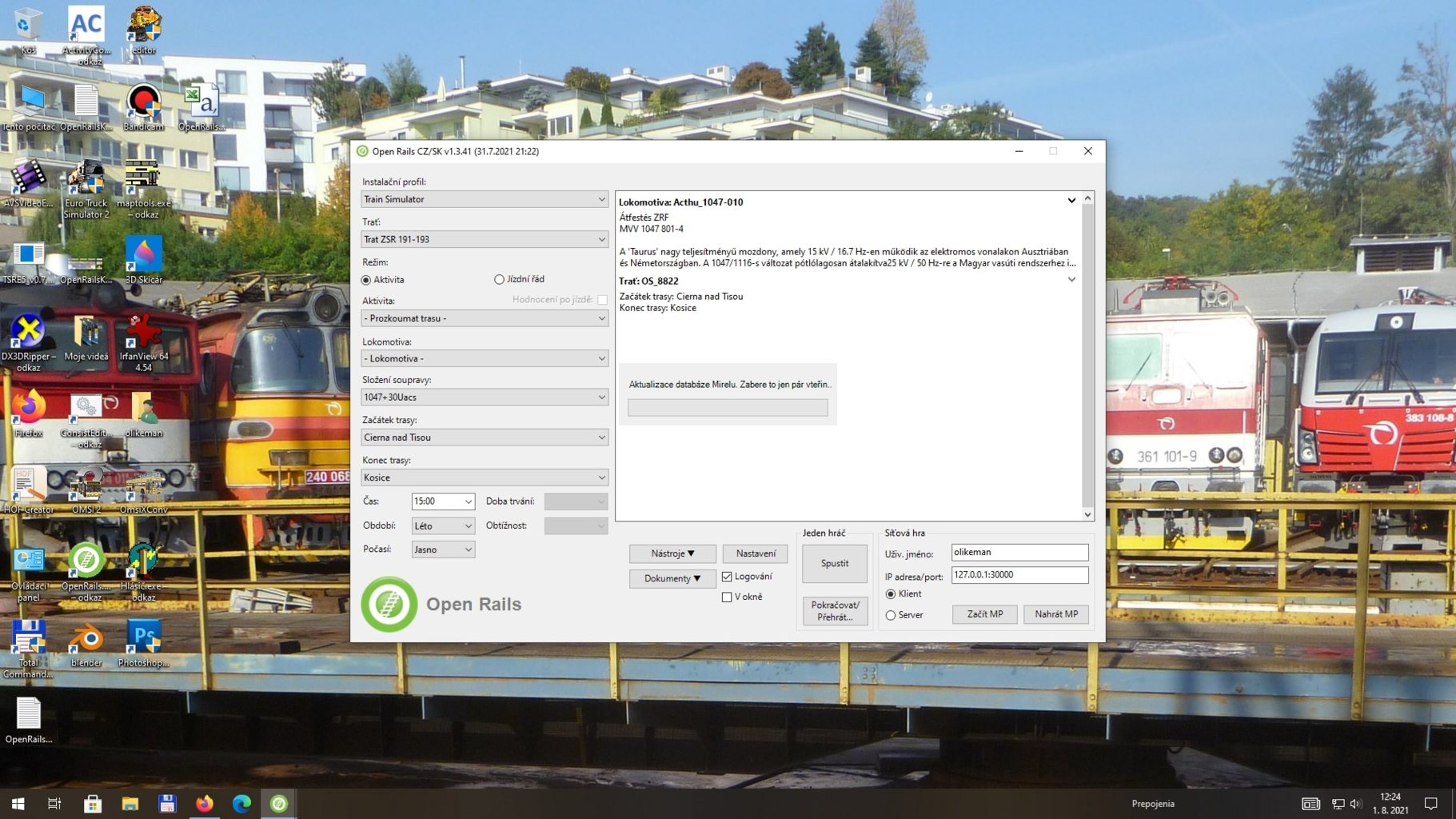Launch HOF-Creator from the desktop
Image resolution: width=1456 pixels, height=819 pixels.
(29, 489)
